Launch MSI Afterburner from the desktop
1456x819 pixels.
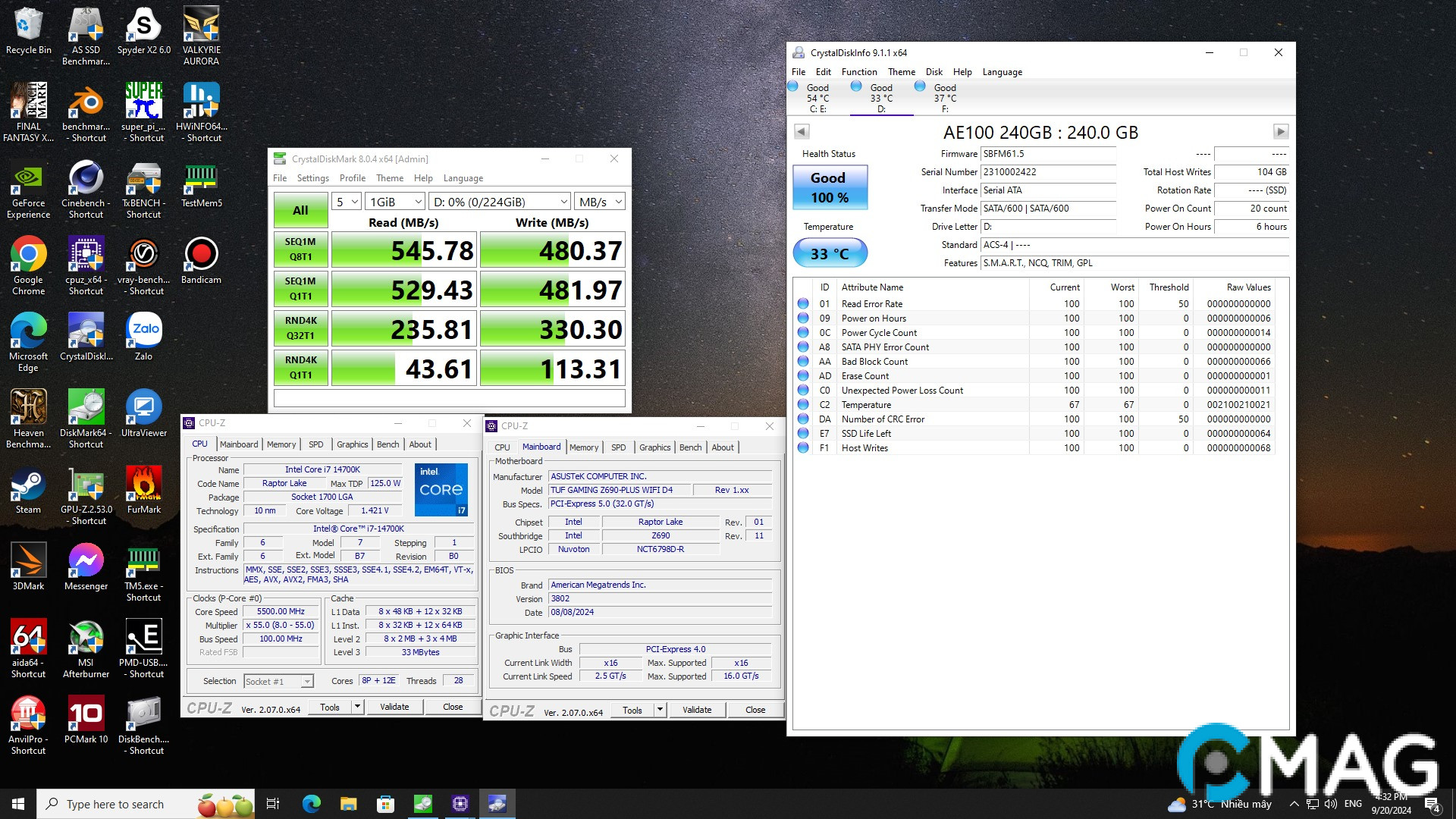coord(86,639)
